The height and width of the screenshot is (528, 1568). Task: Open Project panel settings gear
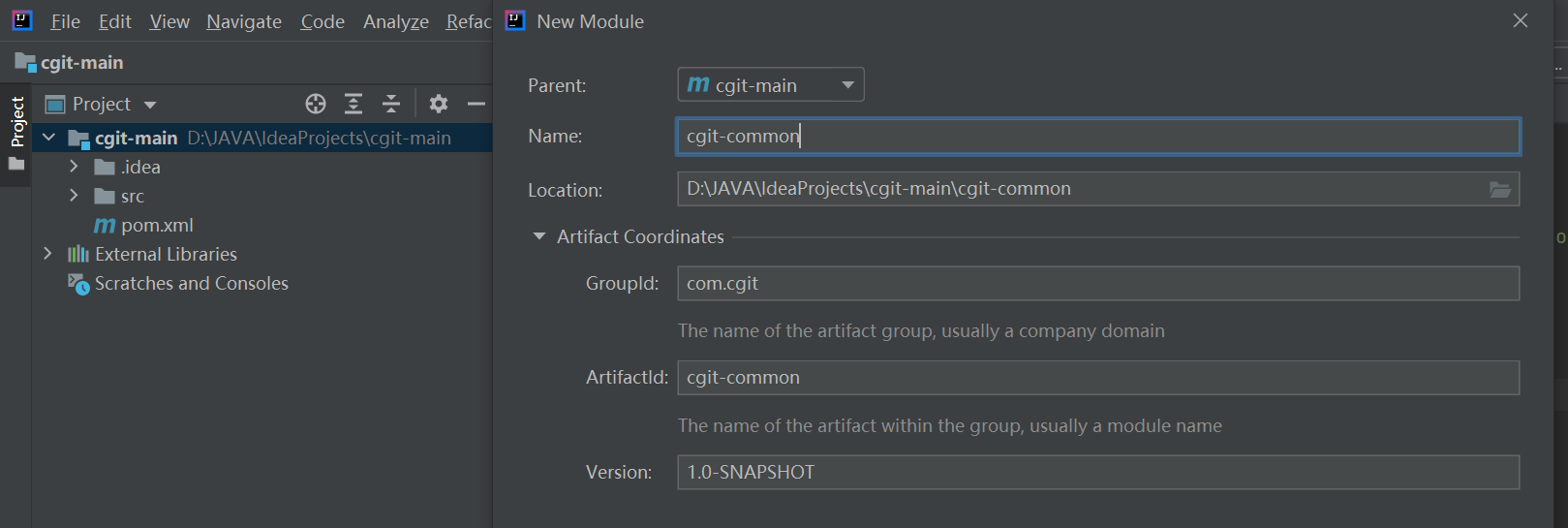(x=439, y=104)
